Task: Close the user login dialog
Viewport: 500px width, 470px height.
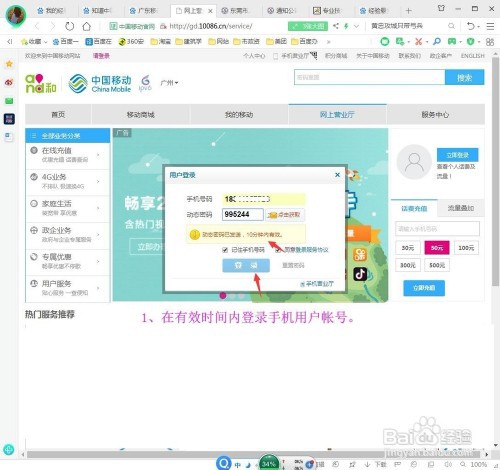Action: point(337,175)
